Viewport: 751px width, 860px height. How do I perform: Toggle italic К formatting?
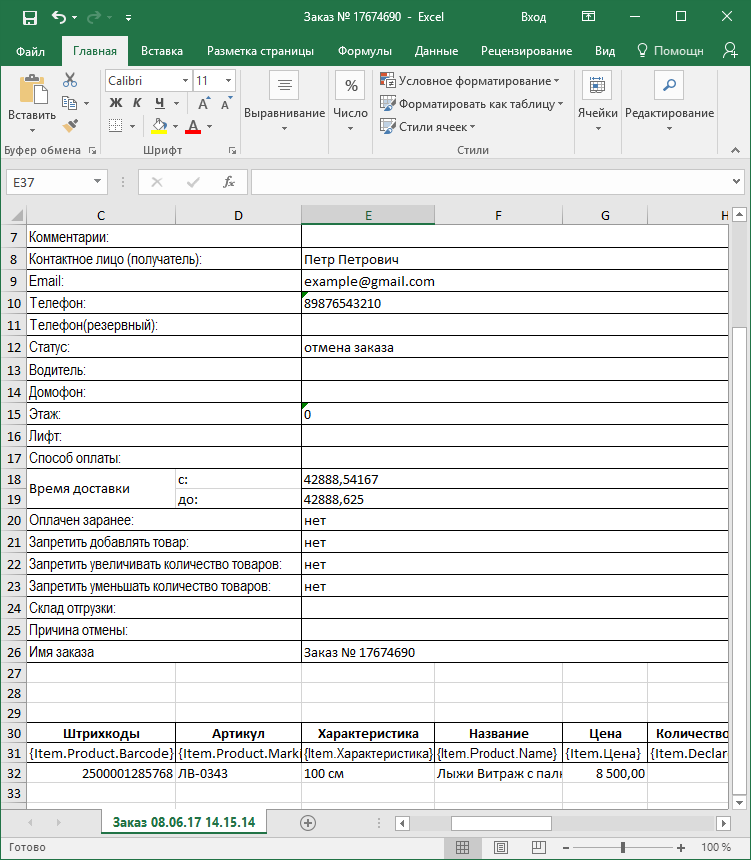pyautogui.click(x=137, y=103)
